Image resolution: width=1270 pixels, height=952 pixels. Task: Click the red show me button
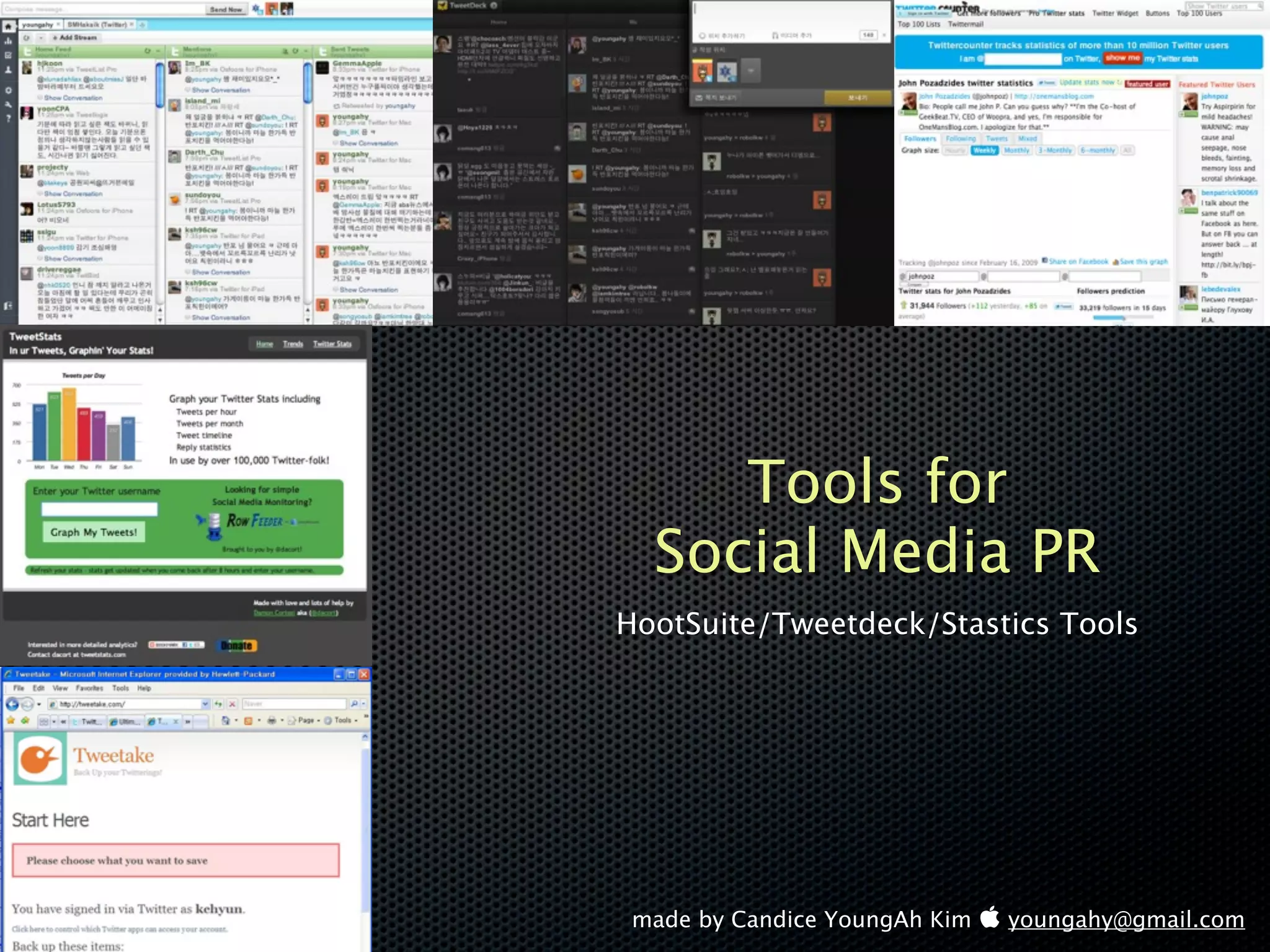(1122, 58)
